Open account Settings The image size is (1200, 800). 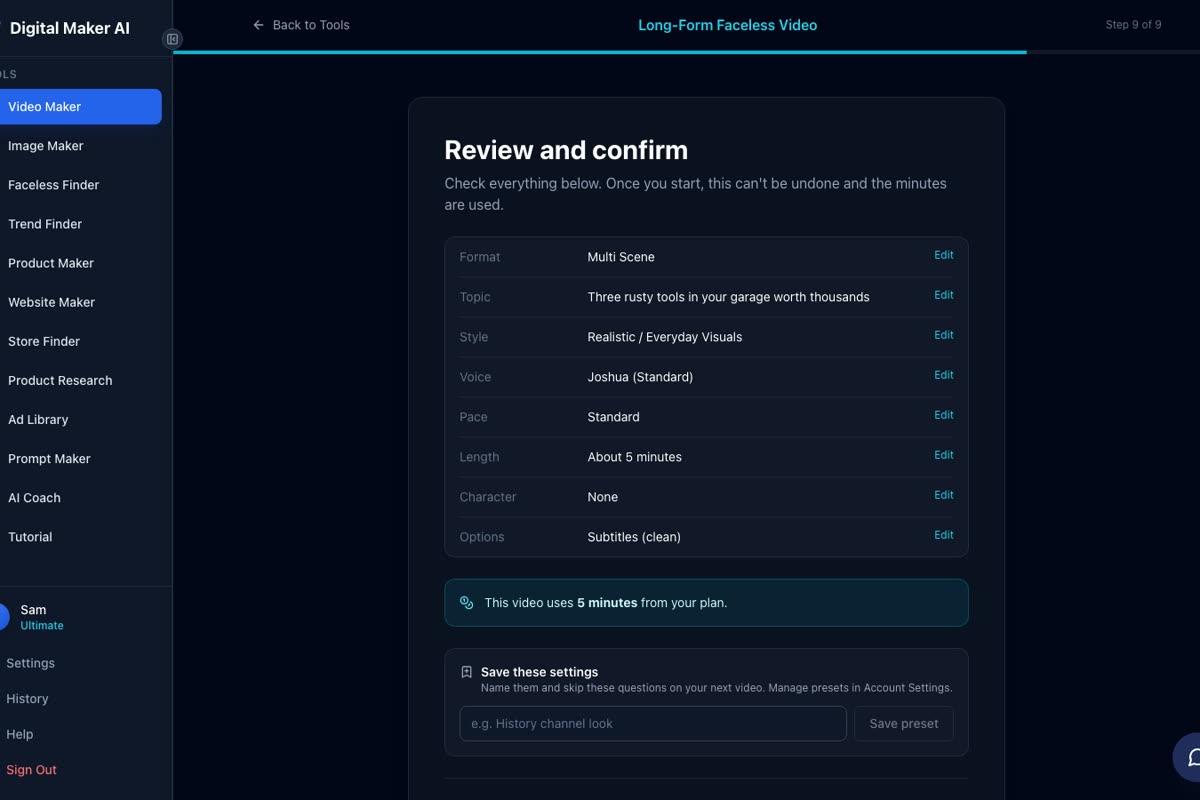click(x=30, y=663)
